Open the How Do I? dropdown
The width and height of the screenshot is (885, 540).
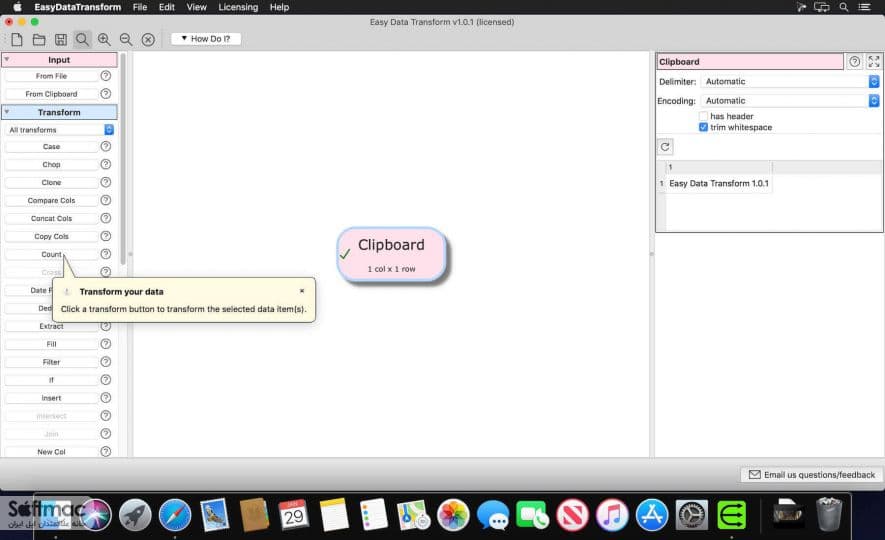click(206, 38)
